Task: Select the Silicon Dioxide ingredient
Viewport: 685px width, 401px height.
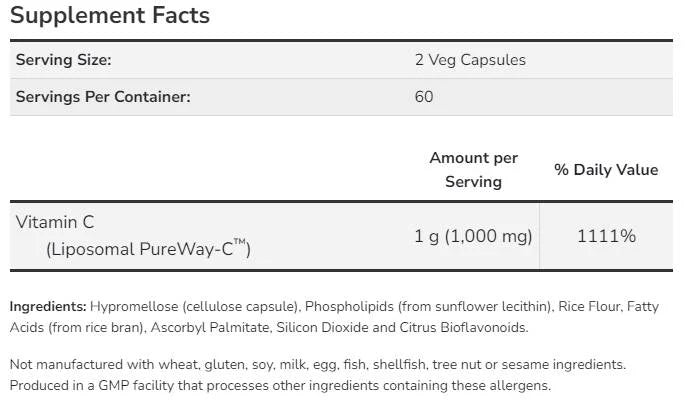Action: tap(316, 327)
